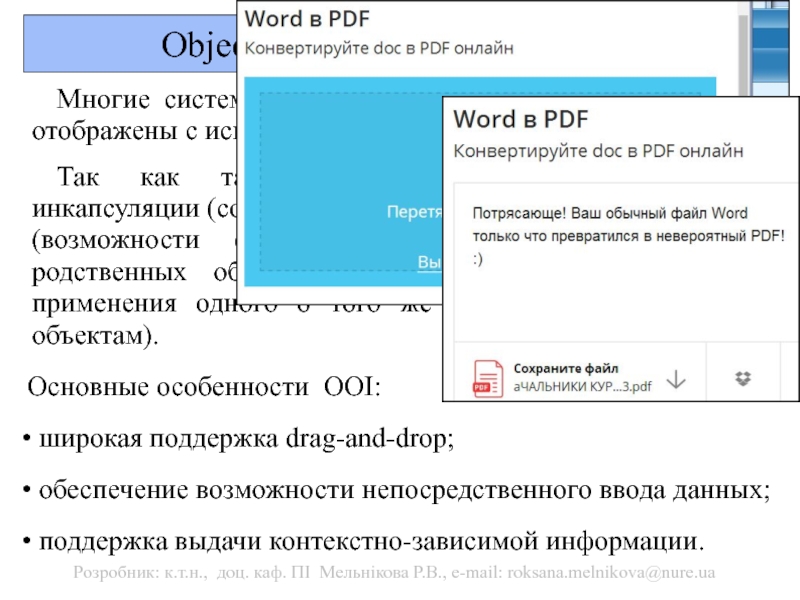Click 'Конвертируйте doc в PDF онлайн' in back window
800x600 pixels.
[x=379, y=48]
